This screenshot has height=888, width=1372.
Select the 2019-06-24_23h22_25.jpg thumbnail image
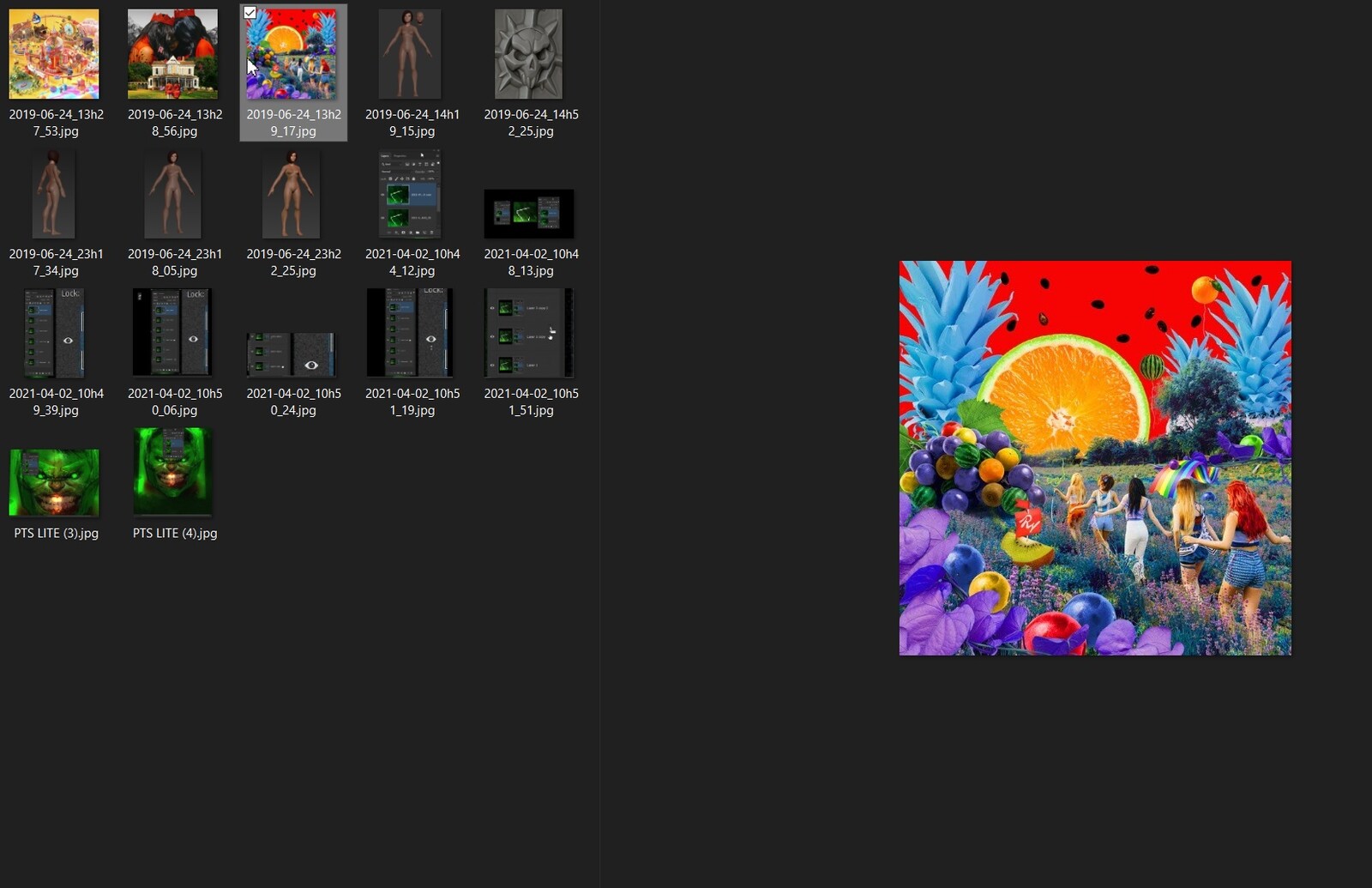(x=292, y=194)
